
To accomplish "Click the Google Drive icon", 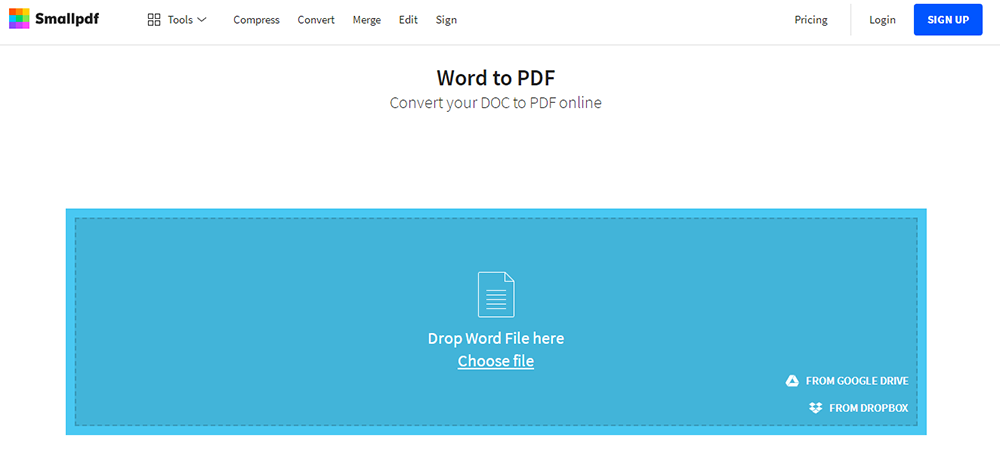I will click(x=792, y=381).
